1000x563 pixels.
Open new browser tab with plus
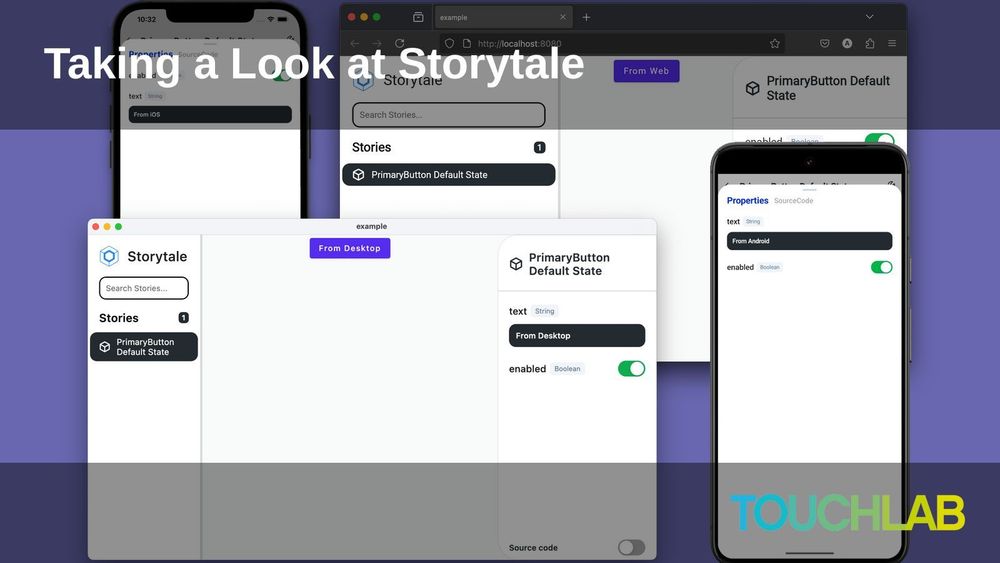tap(586, 17)
